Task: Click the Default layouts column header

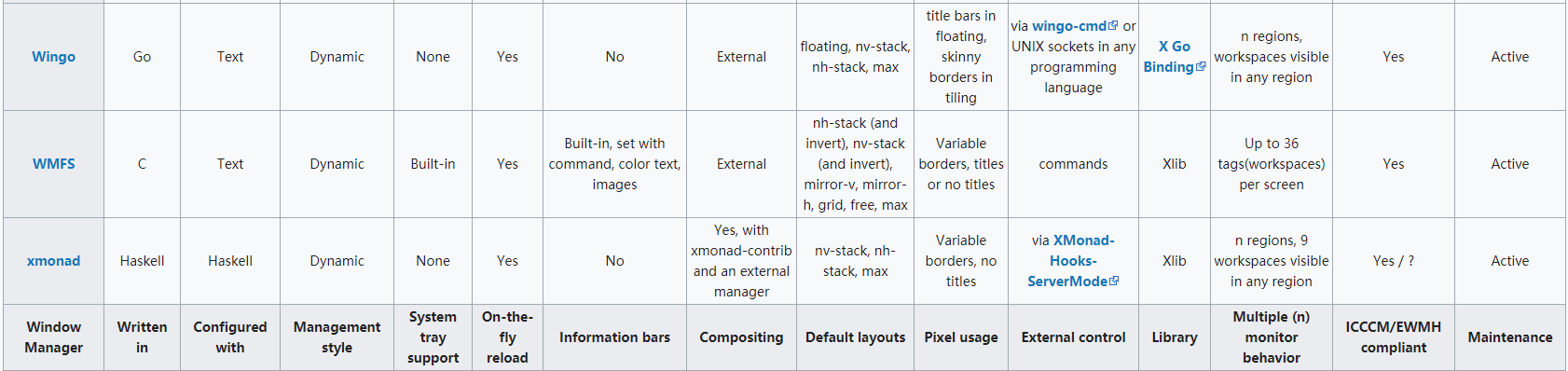Action: coord(855,337)
